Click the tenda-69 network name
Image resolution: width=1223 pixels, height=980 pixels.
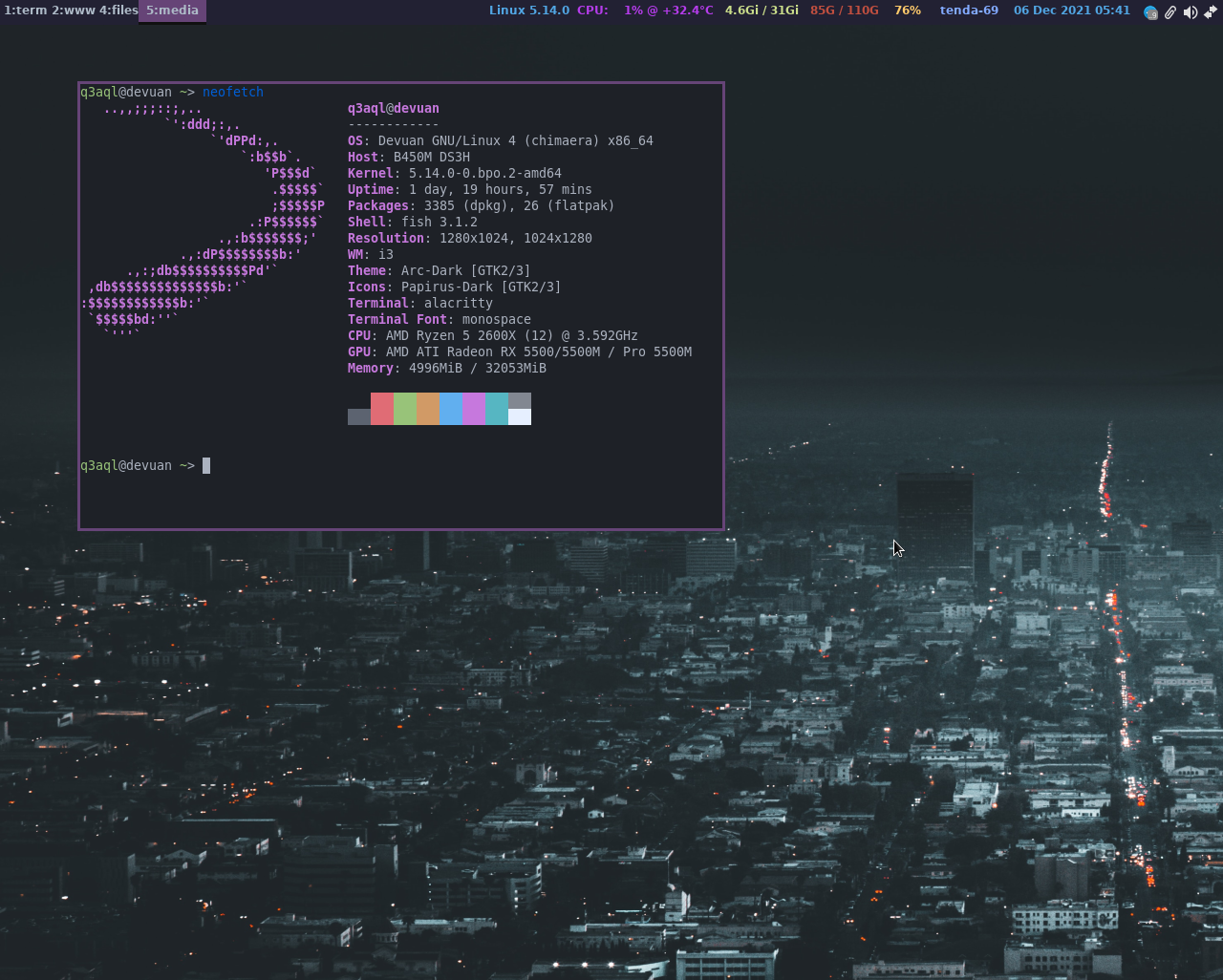pyautogui.click(x=969, y=11)
